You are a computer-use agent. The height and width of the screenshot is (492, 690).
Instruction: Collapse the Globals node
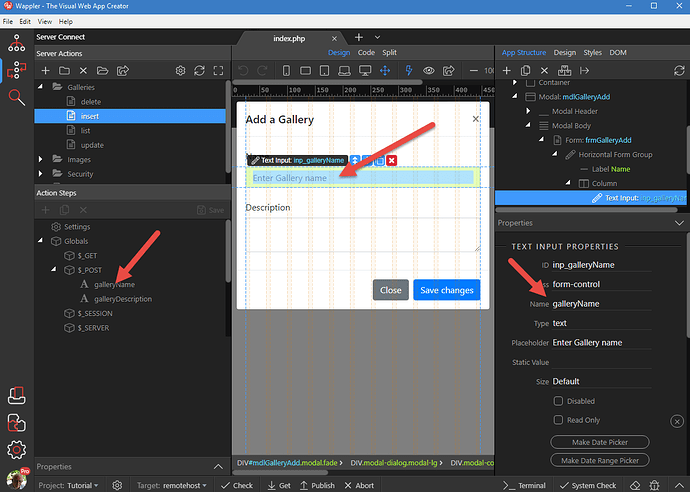[x=40, y=240]
